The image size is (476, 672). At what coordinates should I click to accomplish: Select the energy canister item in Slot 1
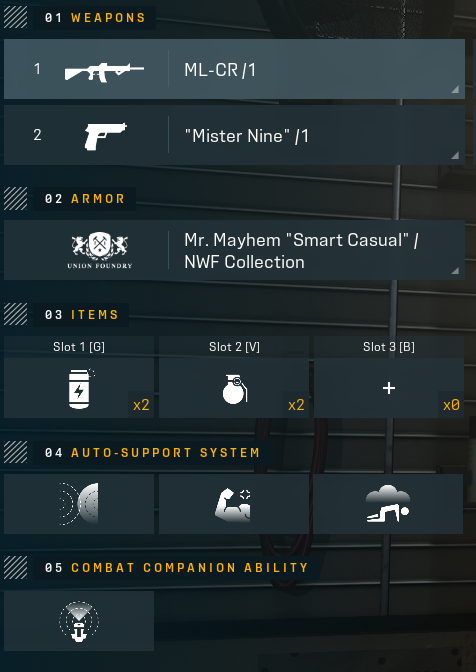[x=79, y=388]
